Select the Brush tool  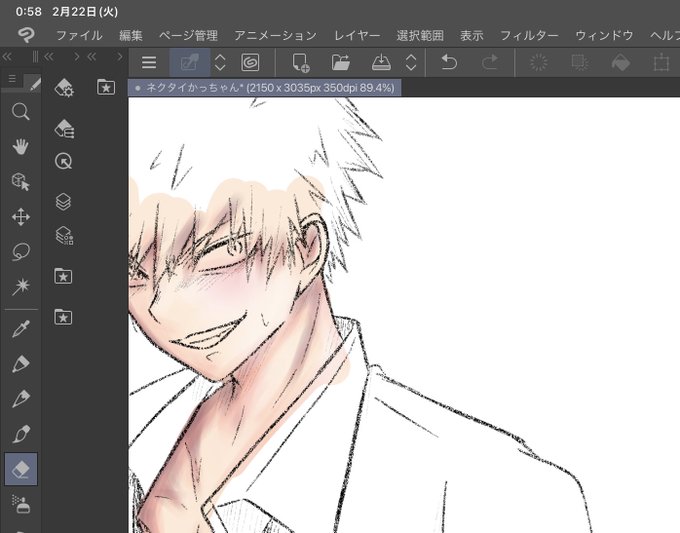coord(21,434)
